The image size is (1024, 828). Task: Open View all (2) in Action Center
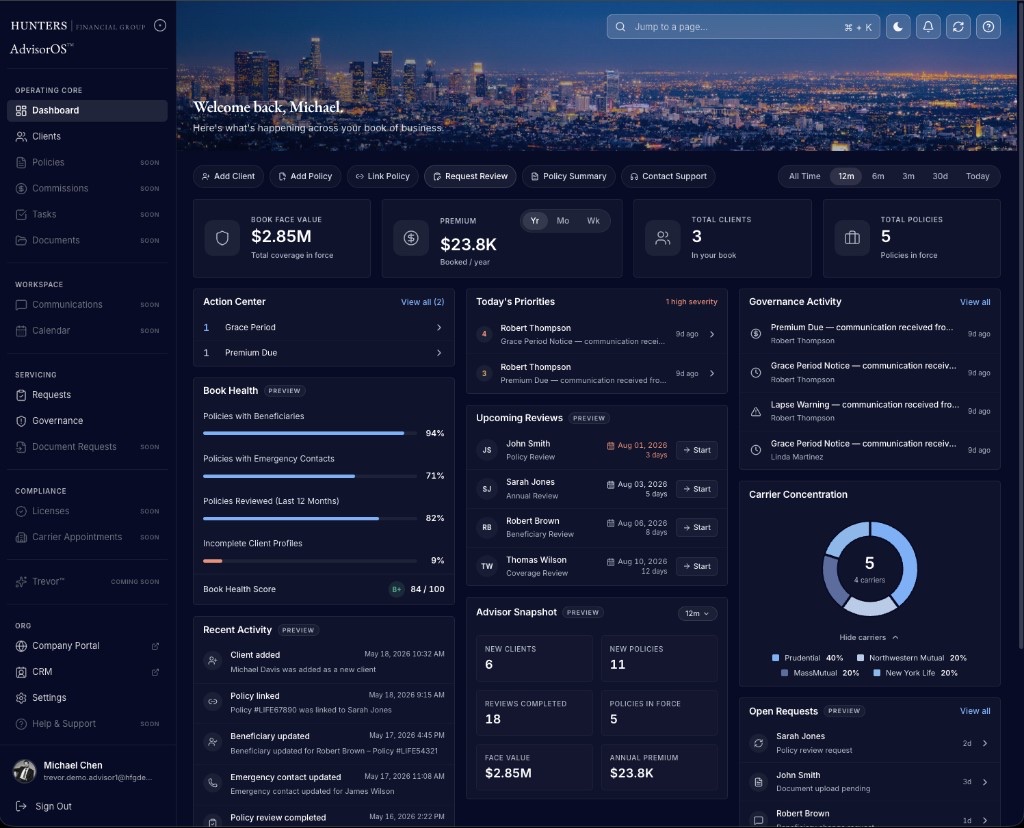click(422, 302)
